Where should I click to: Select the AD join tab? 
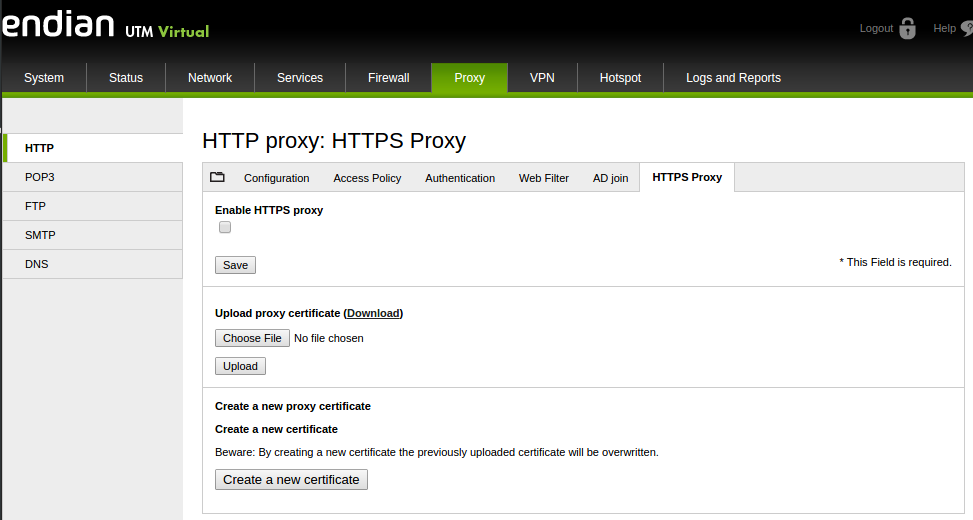tap(610, 178)
